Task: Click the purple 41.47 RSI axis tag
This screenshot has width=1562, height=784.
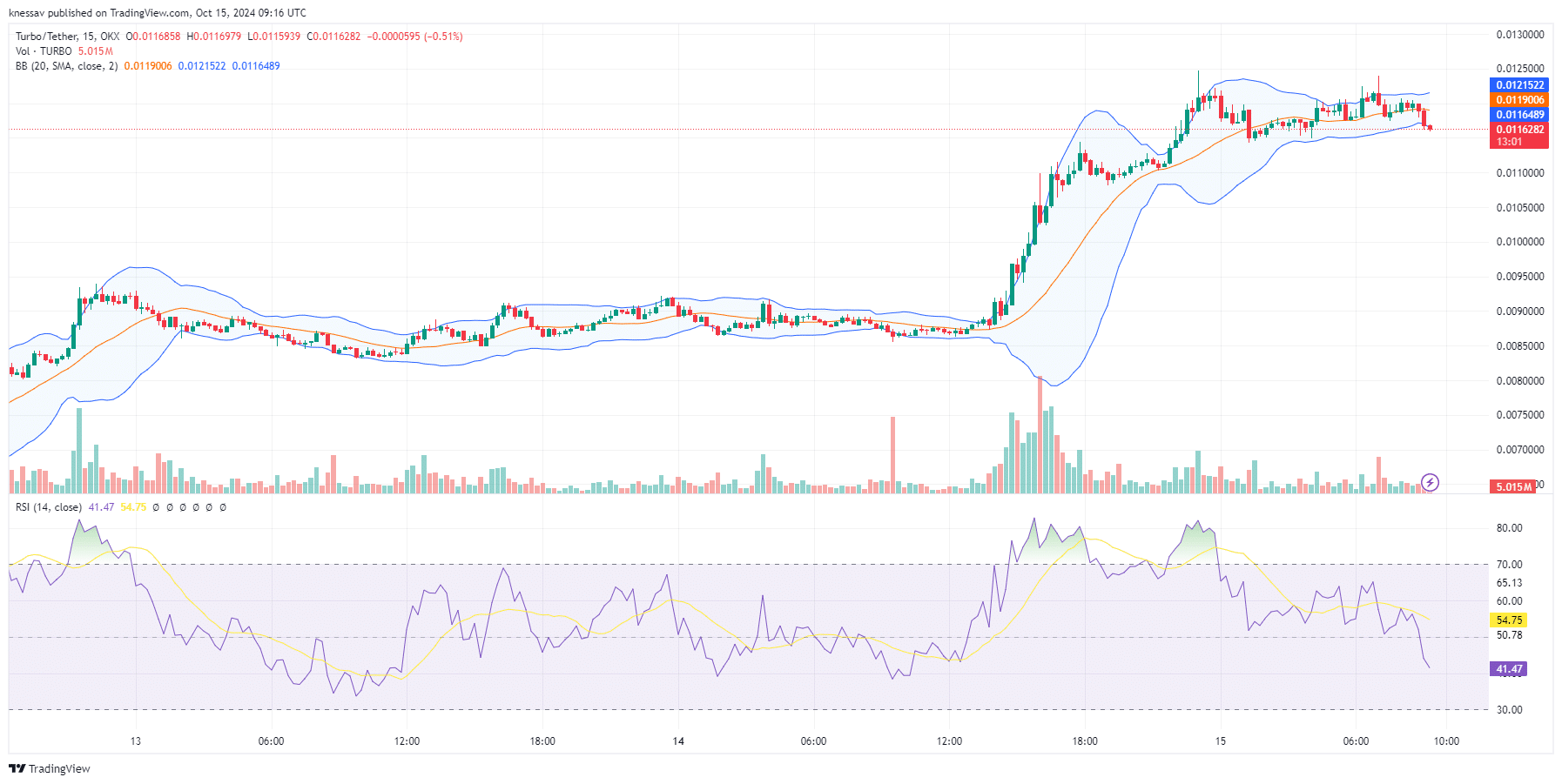Action: tap(1509, 669)
